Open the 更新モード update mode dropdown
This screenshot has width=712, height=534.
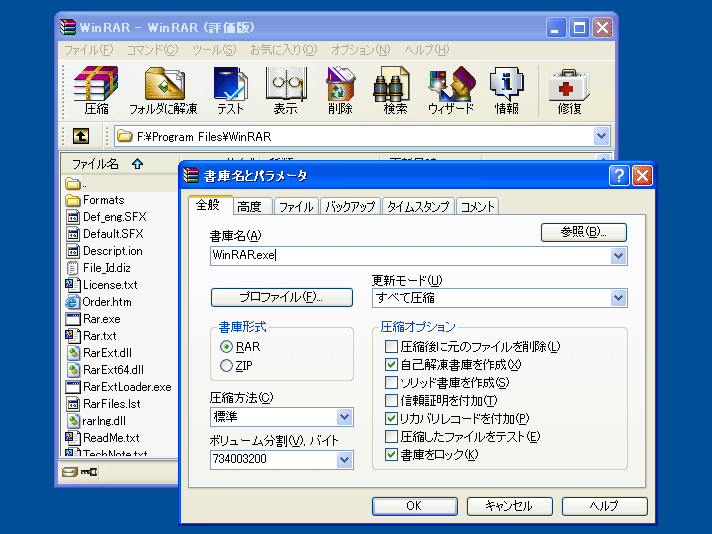coord(618,298)
